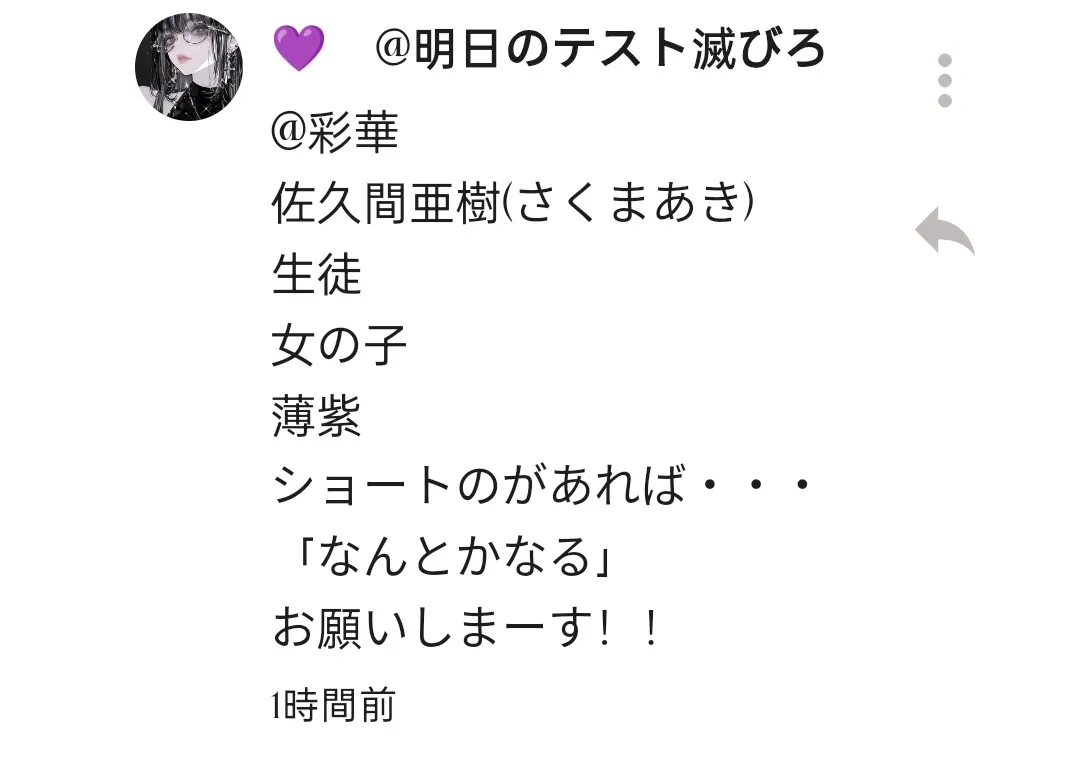Select the kanji name 佐久間亜樹
This screenshot has width=1080, height=781.
tap(386, 204)
